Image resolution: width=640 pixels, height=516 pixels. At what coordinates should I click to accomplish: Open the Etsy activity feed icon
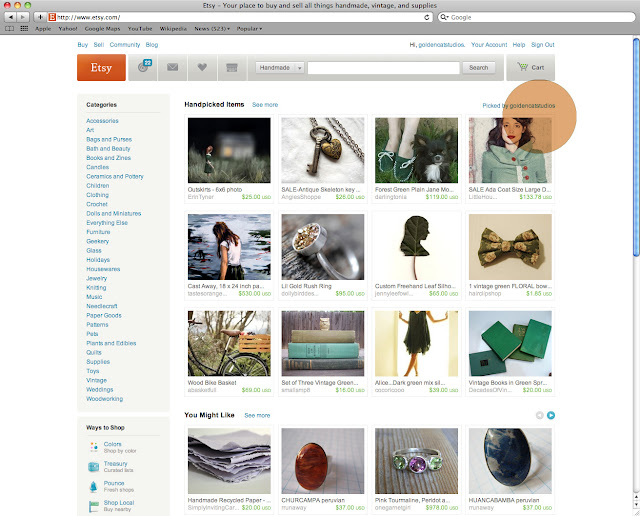pos(144,66)
